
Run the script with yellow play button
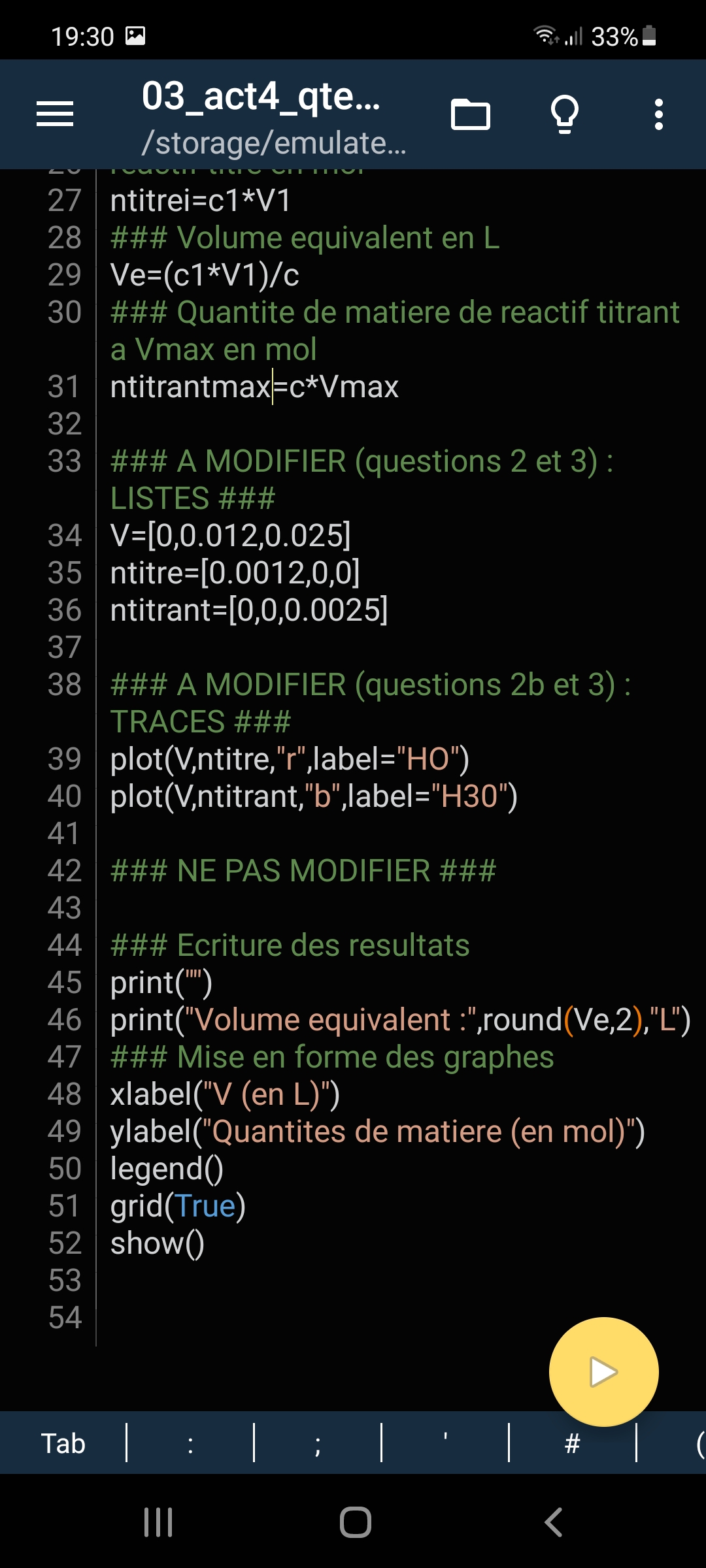[603, 1371]
